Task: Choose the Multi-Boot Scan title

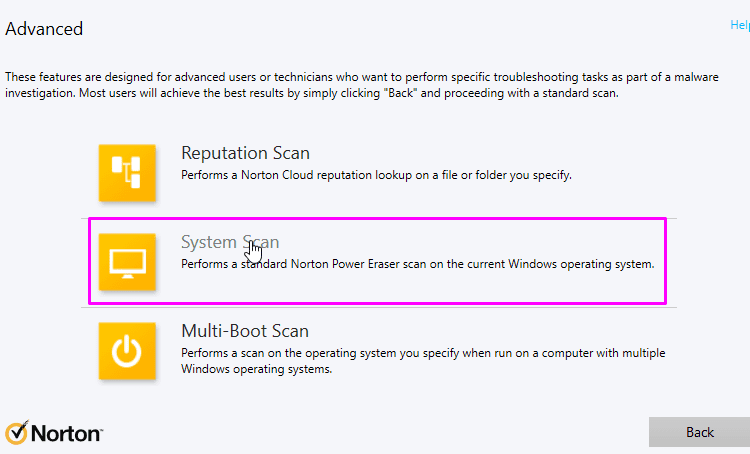Action: [245, 331]
